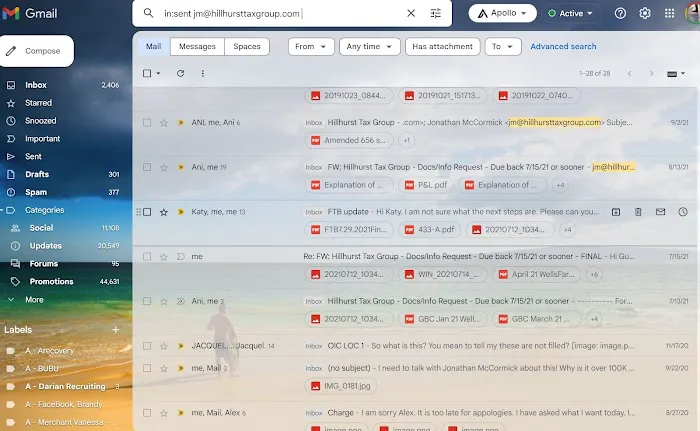Viewport: 700px width, 431px height.
Task: Switch to the Messages tab
Action: 197,47
